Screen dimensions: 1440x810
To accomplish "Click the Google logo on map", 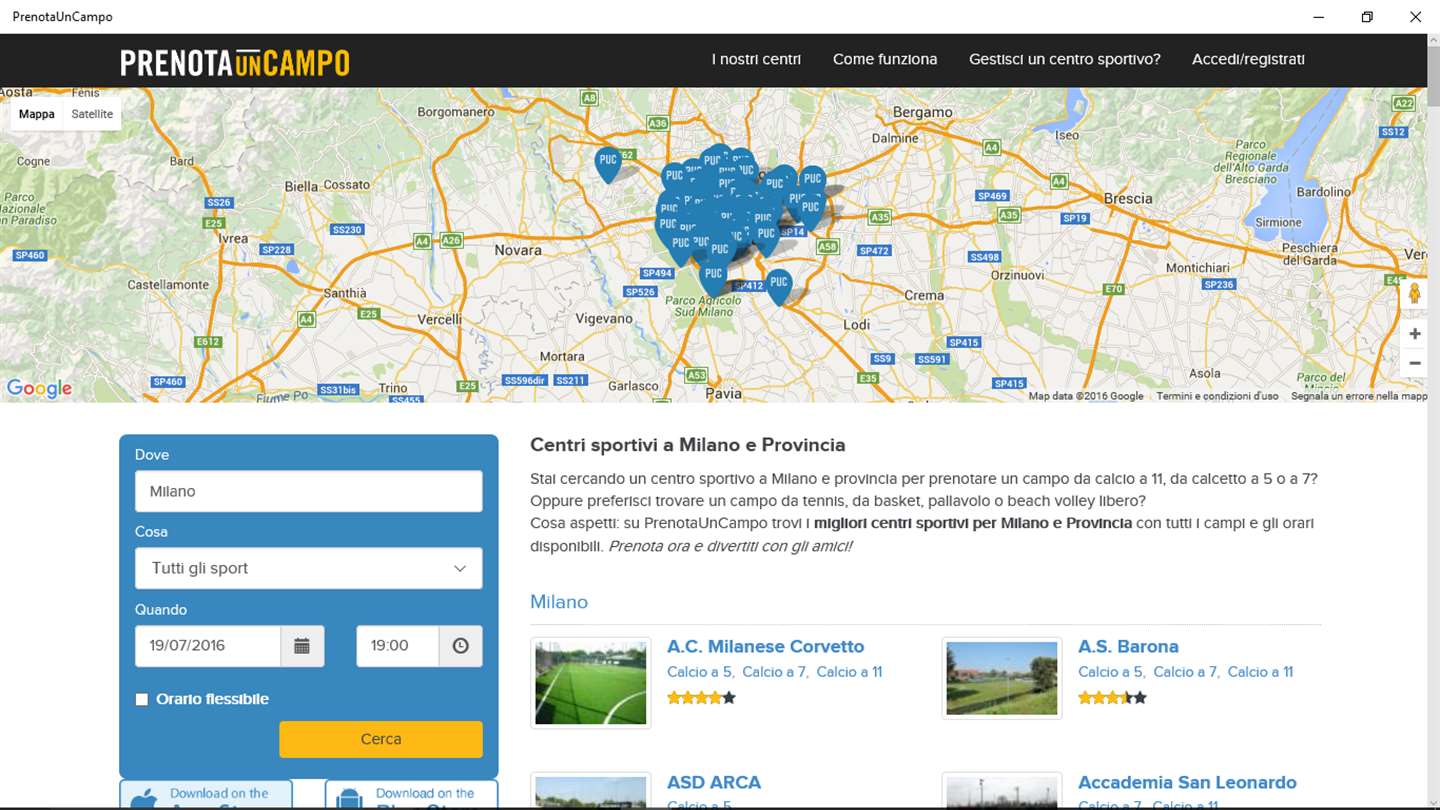I will (x=39, y=388).
